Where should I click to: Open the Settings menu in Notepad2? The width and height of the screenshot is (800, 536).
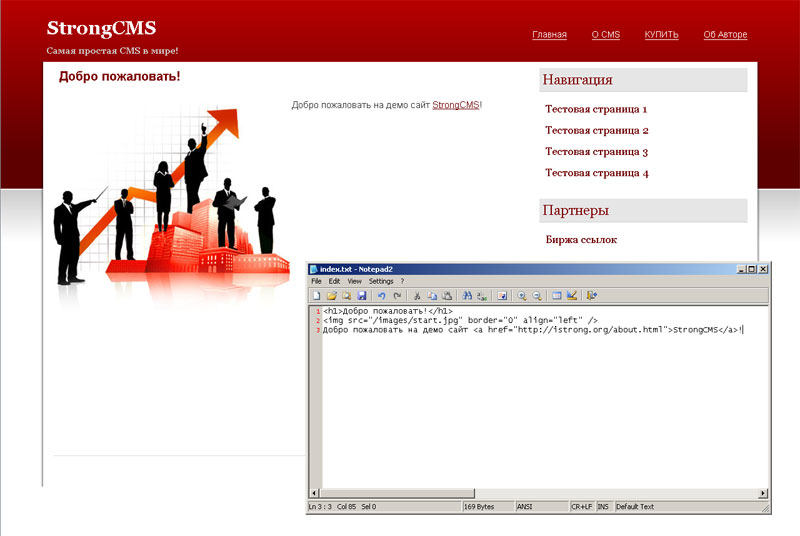click(x=381, y=281)
